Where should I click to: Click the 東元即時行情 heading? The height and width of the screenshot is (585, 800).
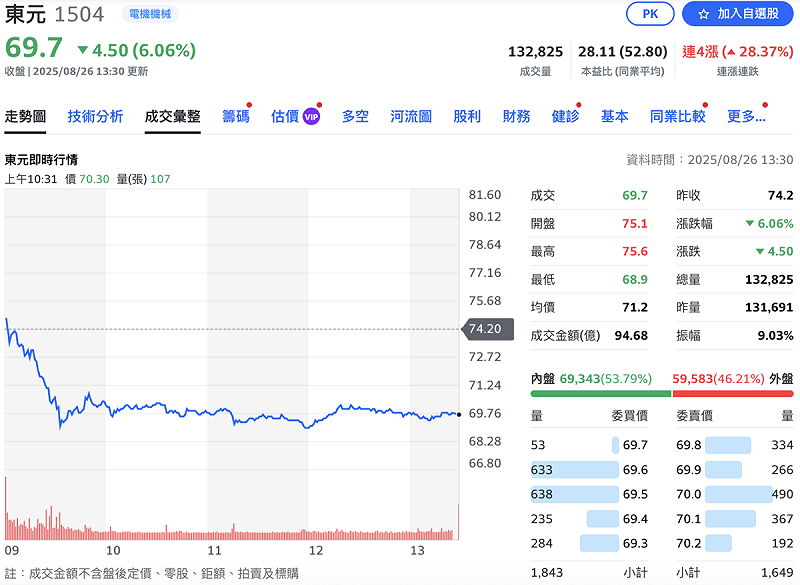(x=41, y=160)
